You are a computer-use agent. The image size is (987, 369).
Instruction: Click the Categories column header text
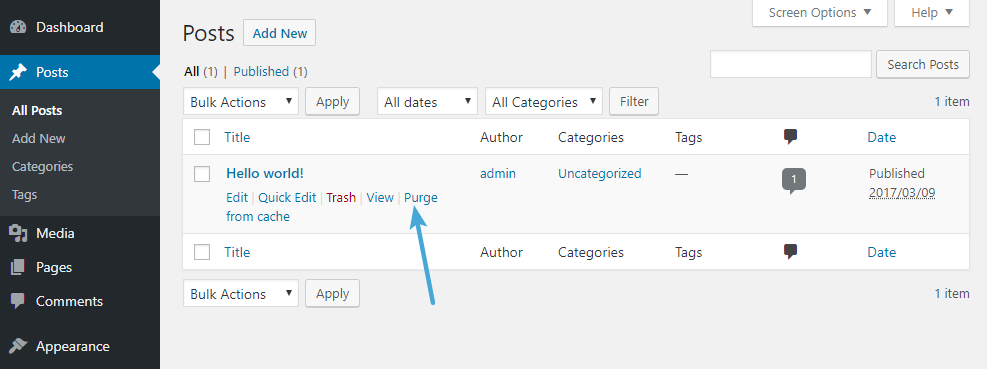click(x=591, y=137)
